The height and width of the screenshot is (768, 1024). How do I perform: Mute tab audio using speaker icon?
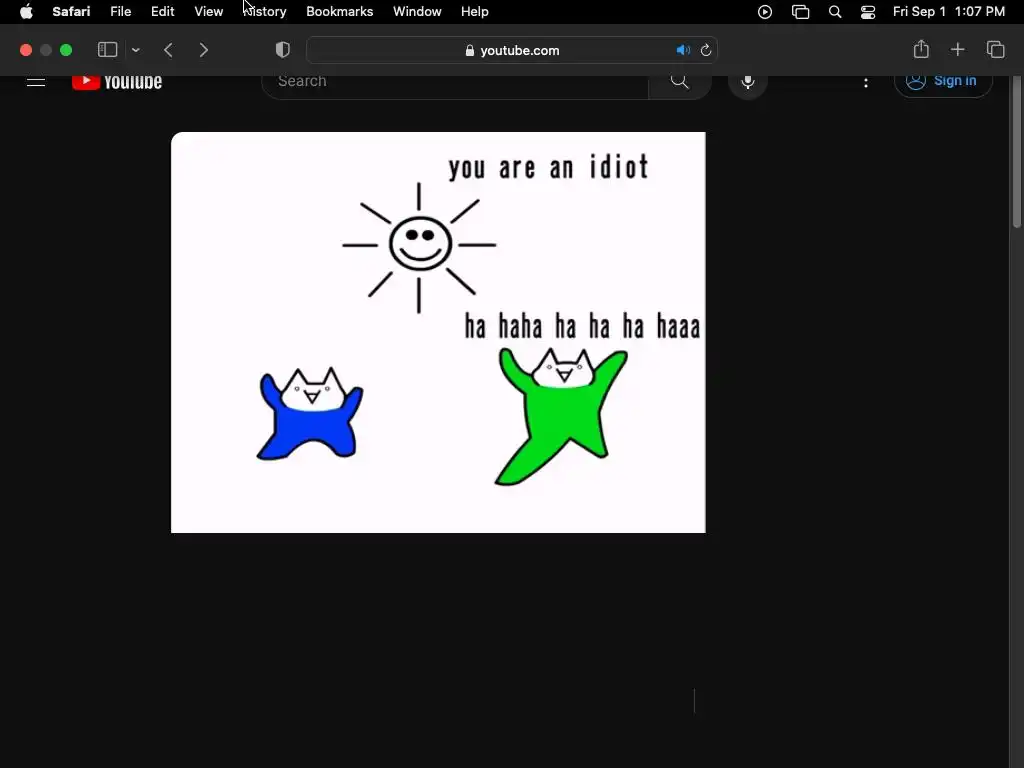(x=683, y=50)
